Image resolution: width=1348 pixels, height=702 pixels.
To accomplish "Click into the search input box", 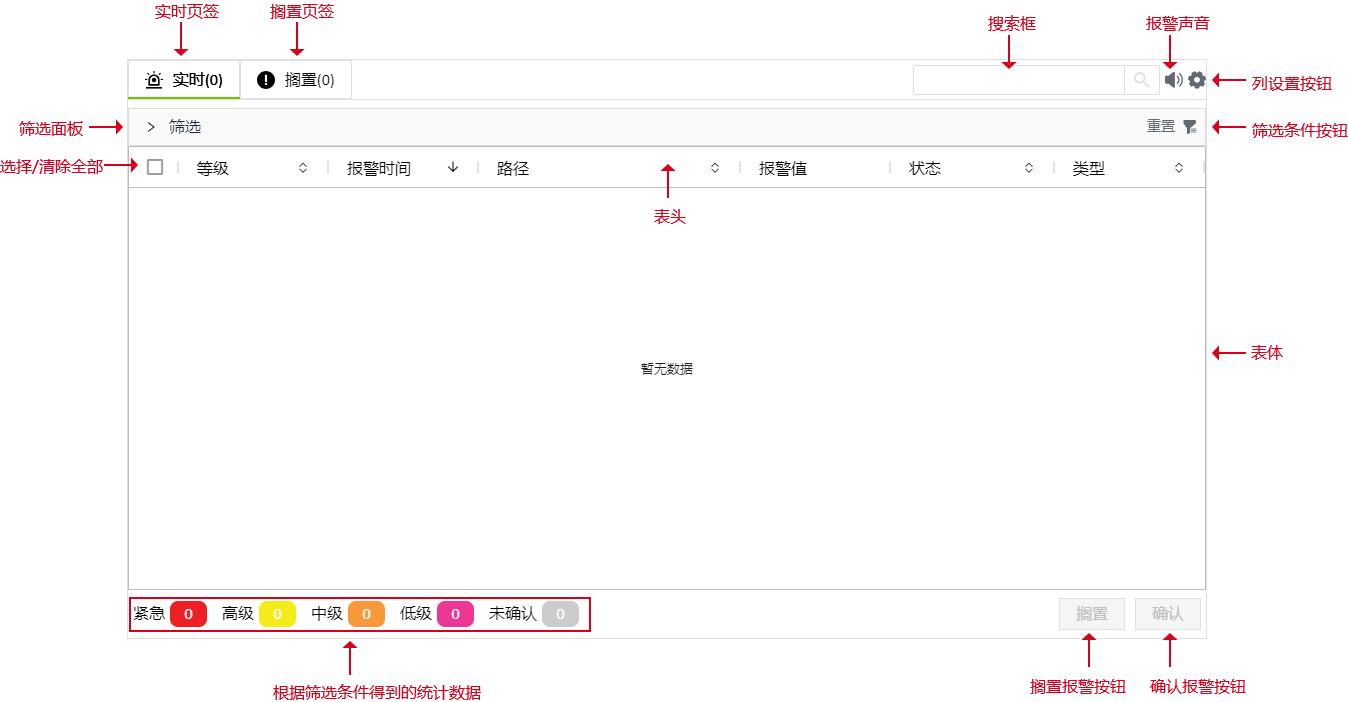I will point(1018,80).
